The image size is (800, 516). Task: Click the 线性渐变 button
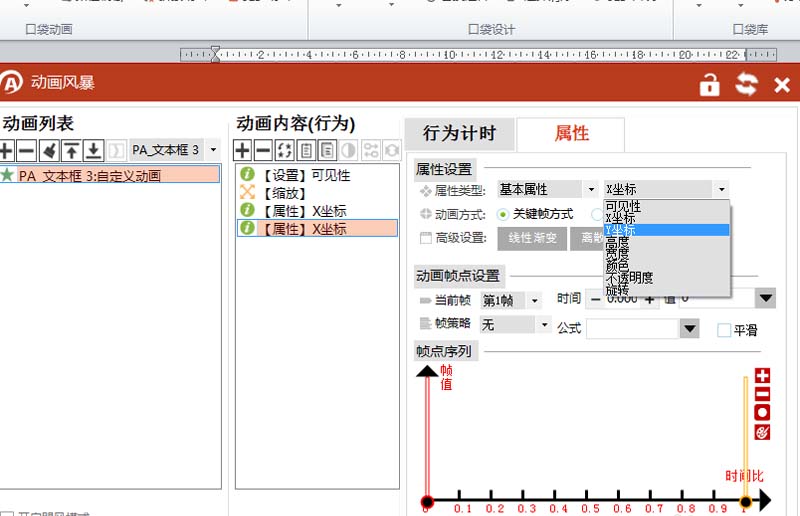pyautogui.click(x=532, y=238)
